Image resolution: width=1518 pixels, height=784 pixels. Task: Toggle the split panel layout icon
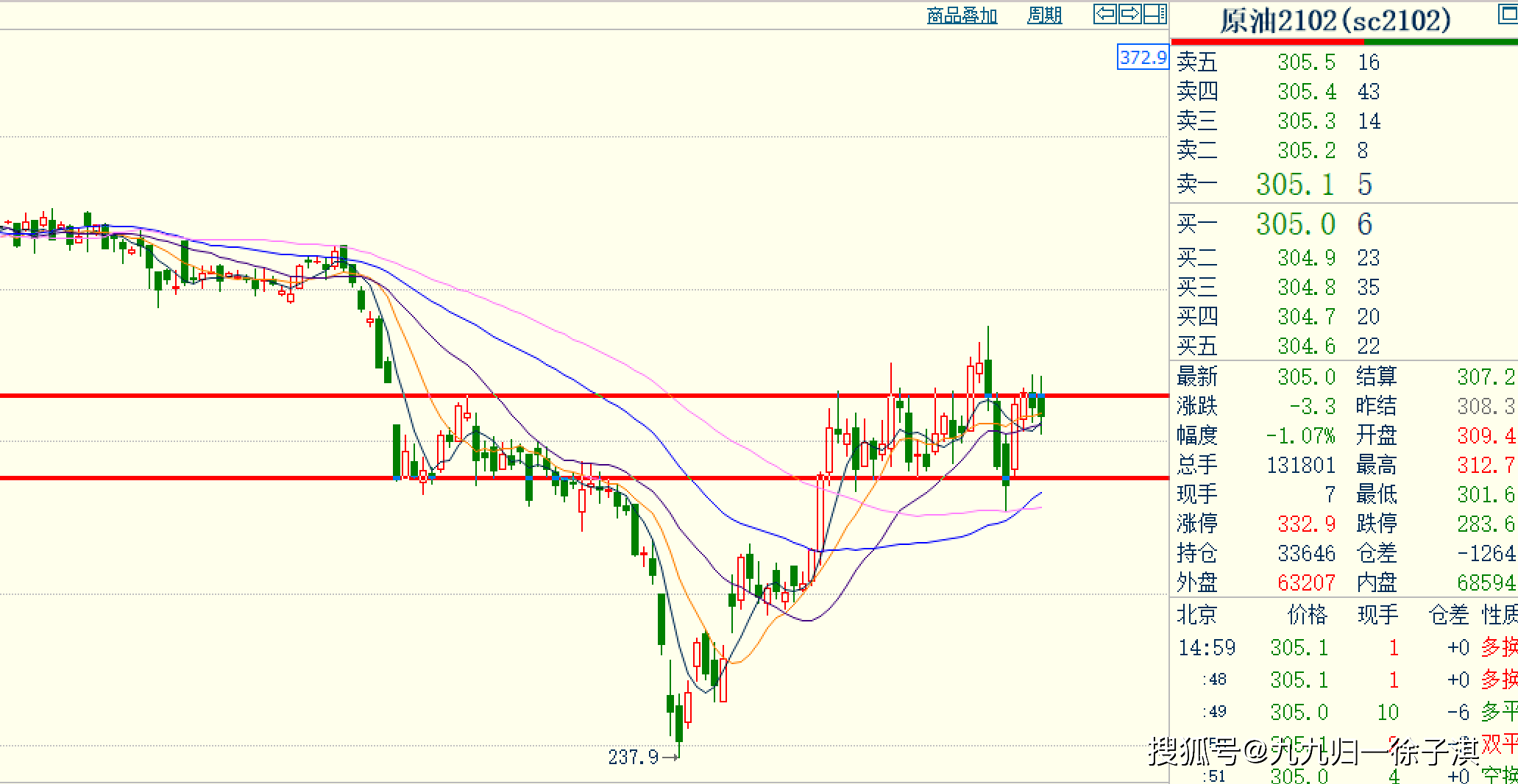click(x=1155, y=14)
